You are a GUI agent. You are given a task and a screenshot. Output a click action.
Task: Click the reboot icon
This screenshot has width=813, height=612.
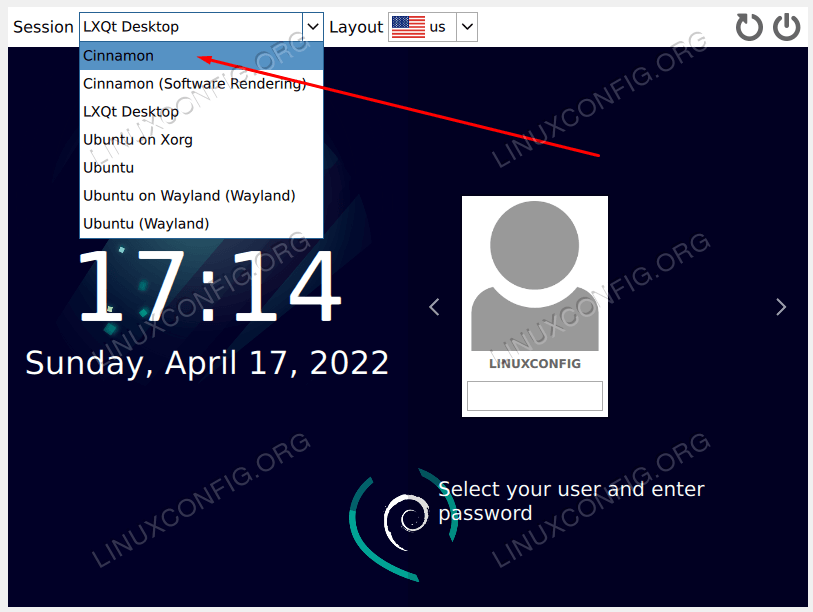pos(749,27)
